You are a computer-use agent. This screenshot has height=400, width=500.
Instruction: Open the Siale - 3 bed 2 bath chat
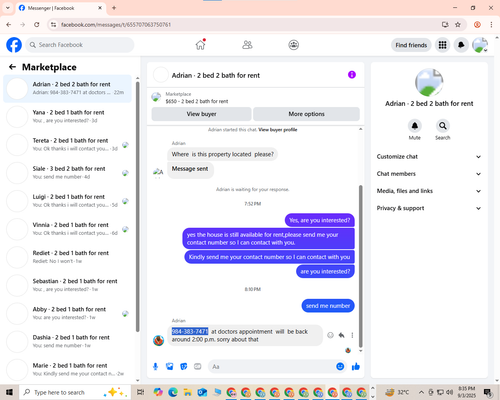[x=67, y=173]
